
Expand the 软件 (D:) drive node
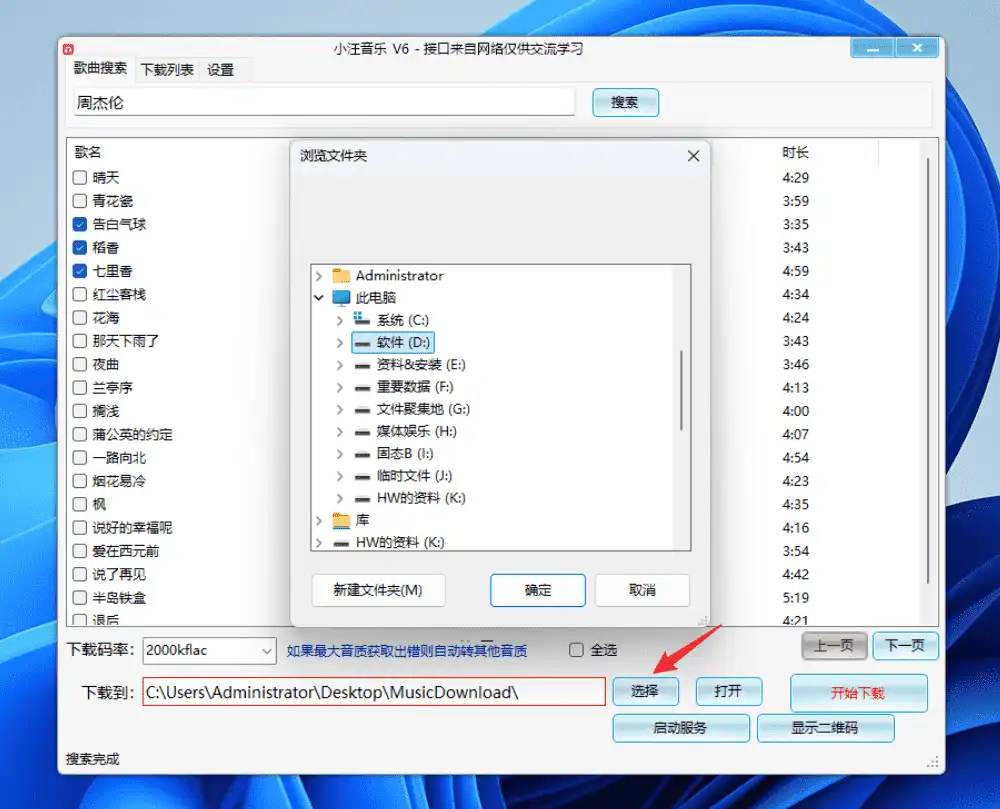tap(340, 343)
